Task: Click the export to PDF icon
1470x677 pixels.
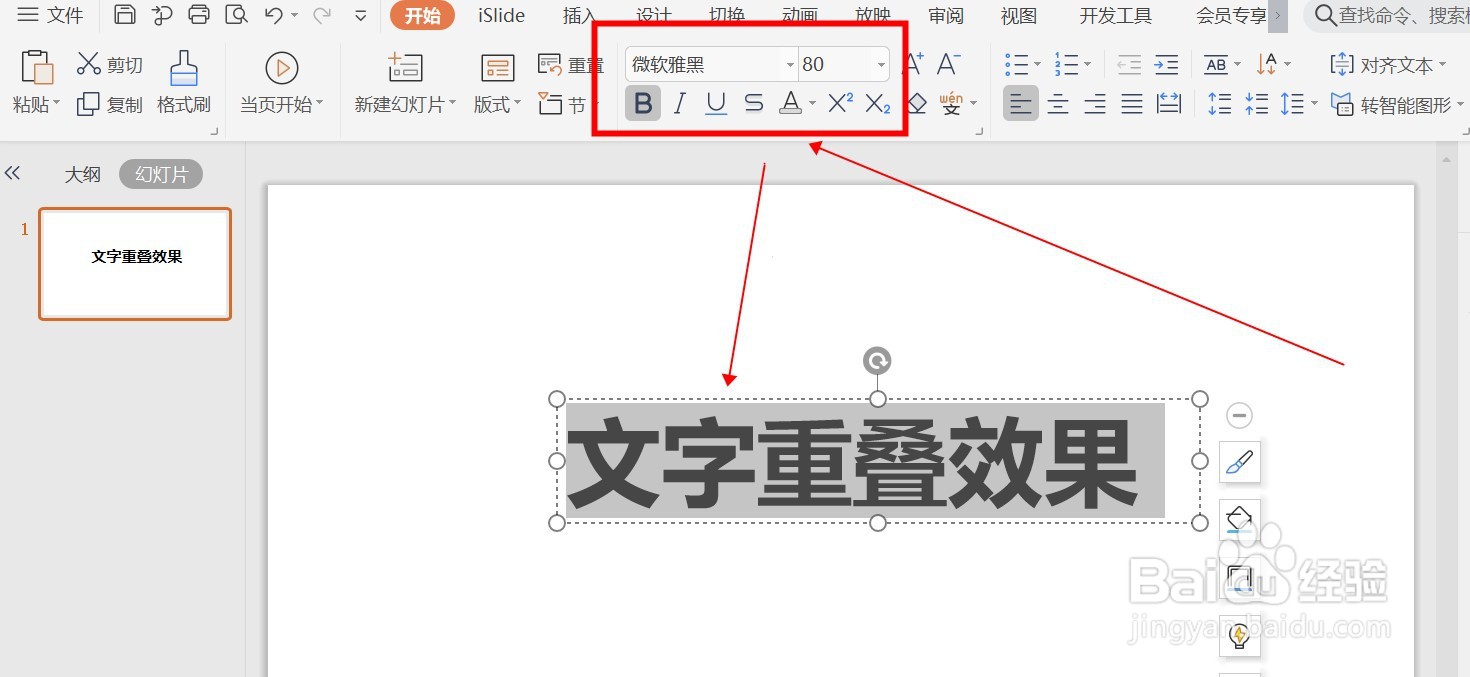Action: [162, 15]
